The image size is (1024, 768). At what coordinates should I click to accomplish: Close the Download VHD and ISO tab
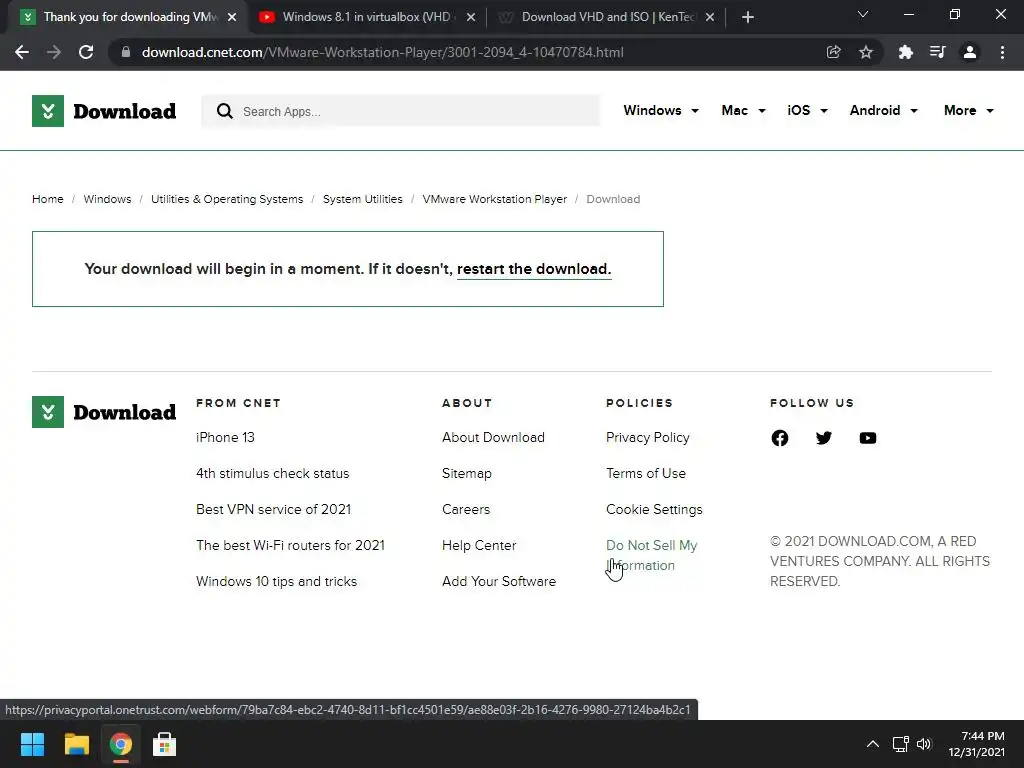point(710,17)
